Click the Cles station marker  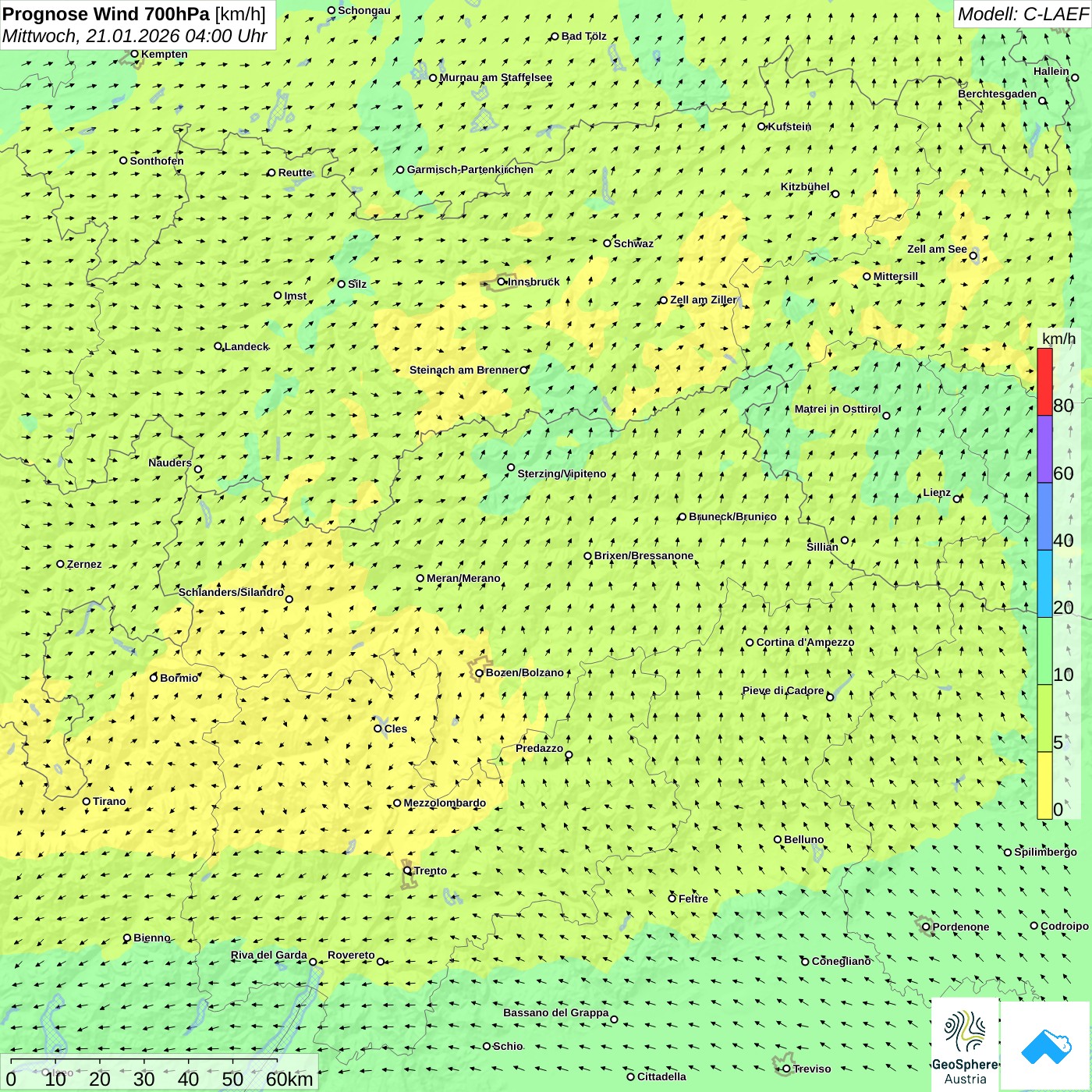click(x=378, y=729)
